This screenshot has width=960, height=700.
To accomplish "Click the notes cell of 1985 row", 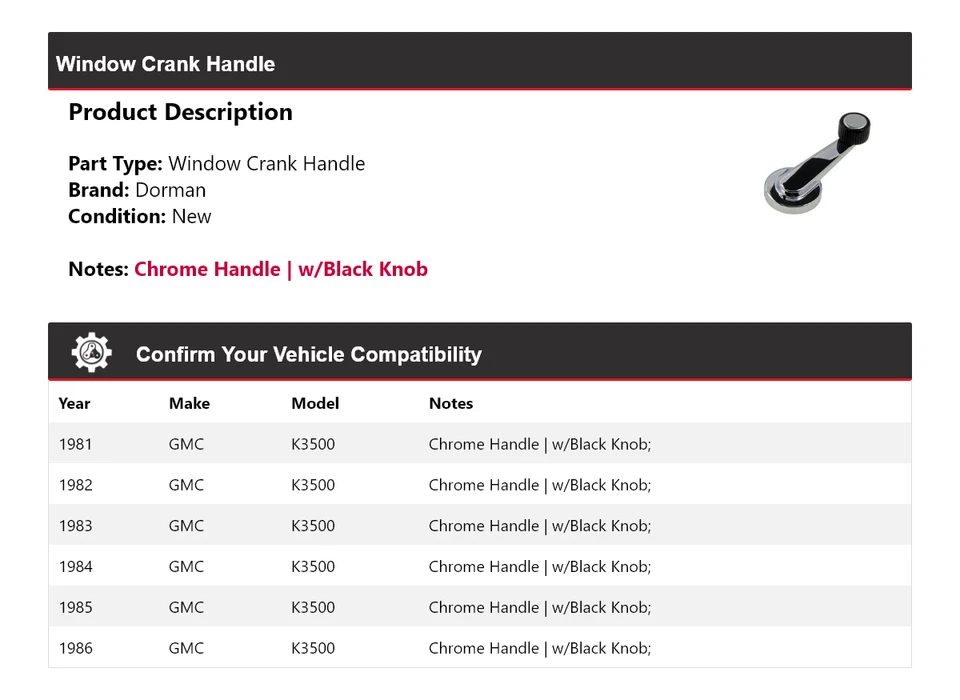I will [x=539, y=608].
